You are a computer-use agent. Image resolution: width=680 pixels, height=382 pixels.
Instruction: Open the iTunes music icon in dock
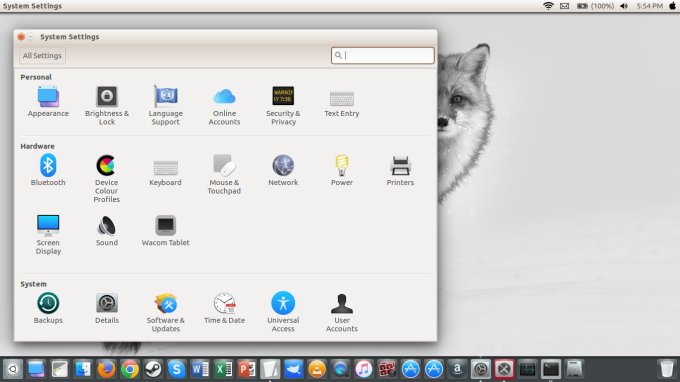[x=364, y=369]
